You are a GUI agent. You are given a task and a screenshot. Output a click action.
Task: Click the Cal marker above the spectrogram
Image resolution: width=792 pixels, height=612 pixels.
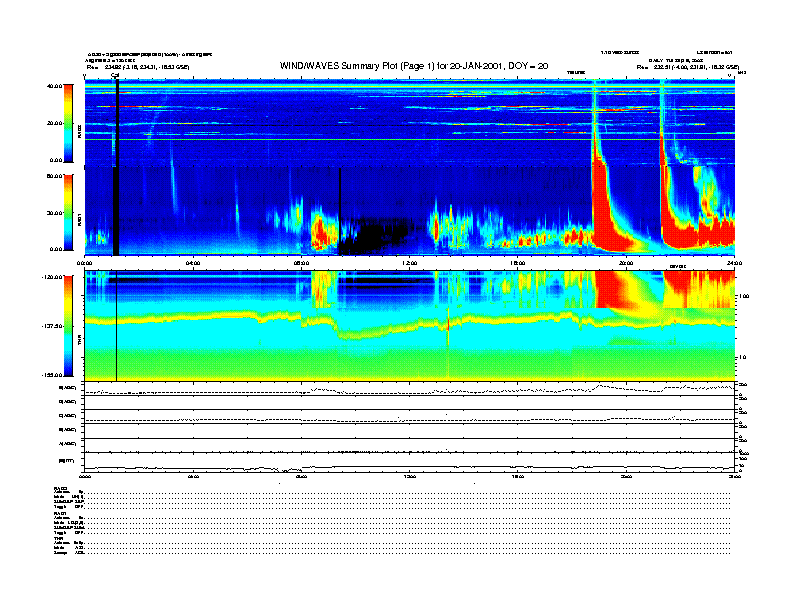[115, 75]
